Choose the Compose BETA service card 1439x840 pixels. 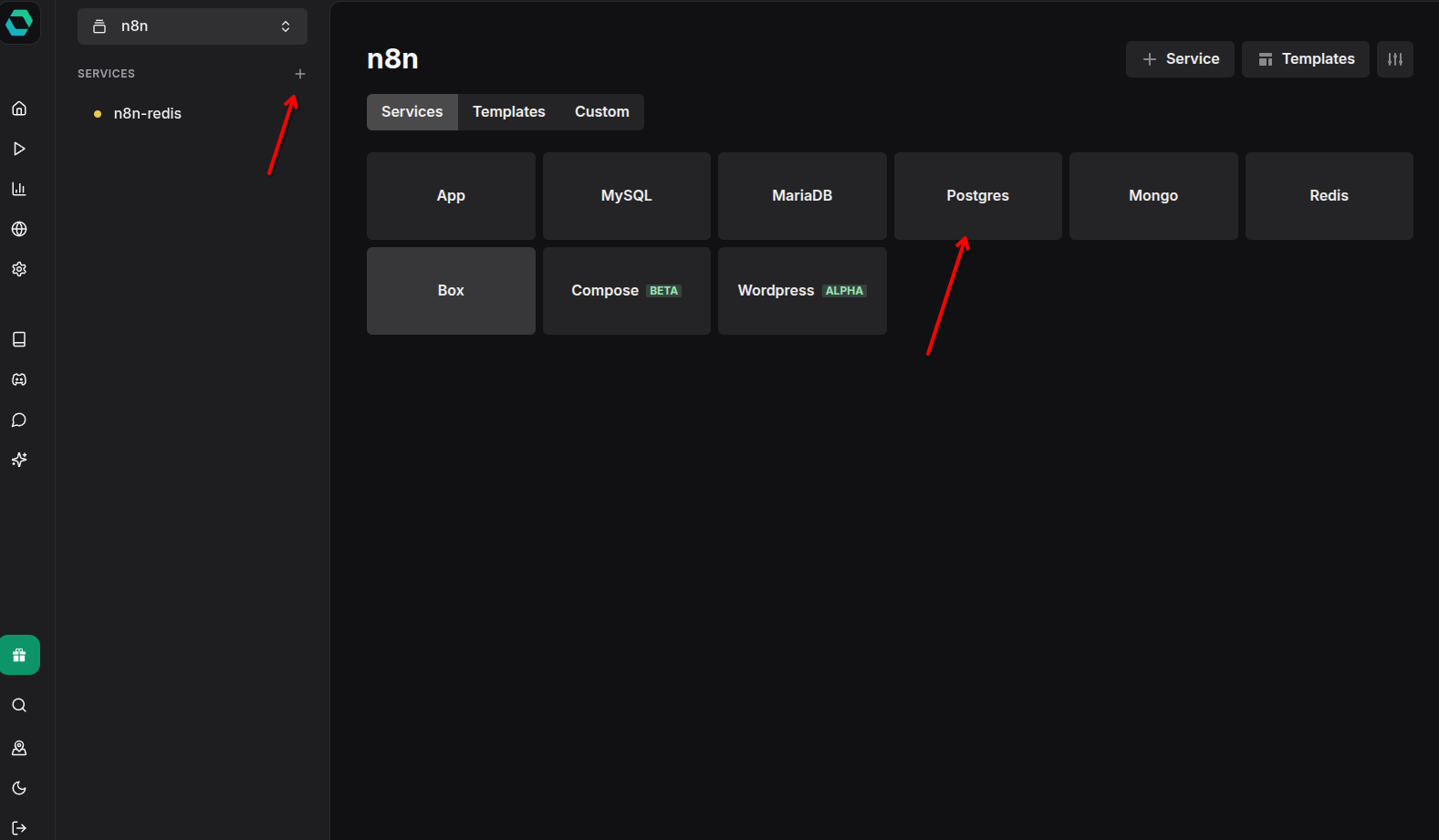coord(627,291)
